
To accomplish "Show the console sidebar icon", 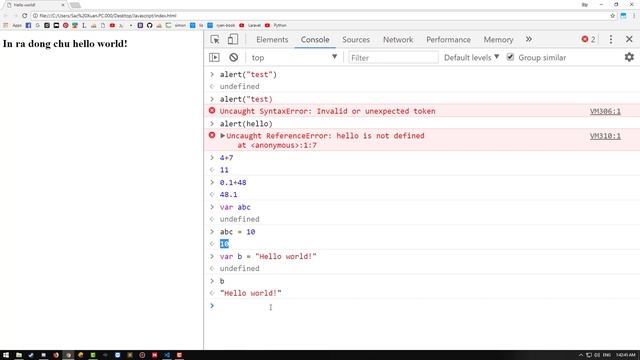I will [214, 58].
